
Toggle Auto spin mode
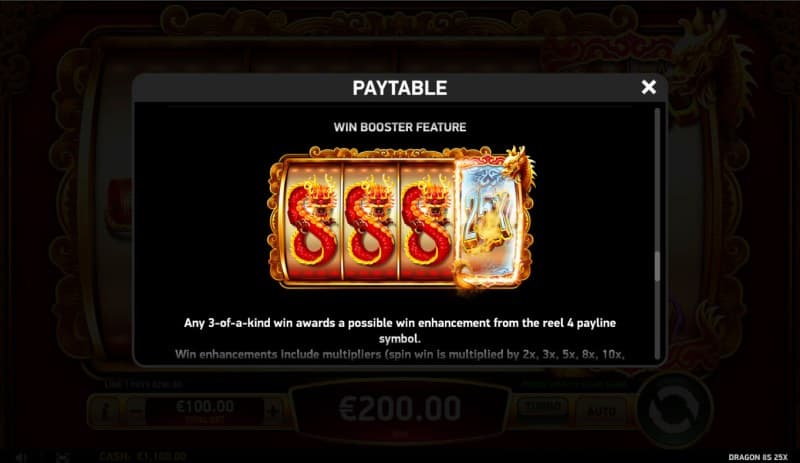click(601, 411)
